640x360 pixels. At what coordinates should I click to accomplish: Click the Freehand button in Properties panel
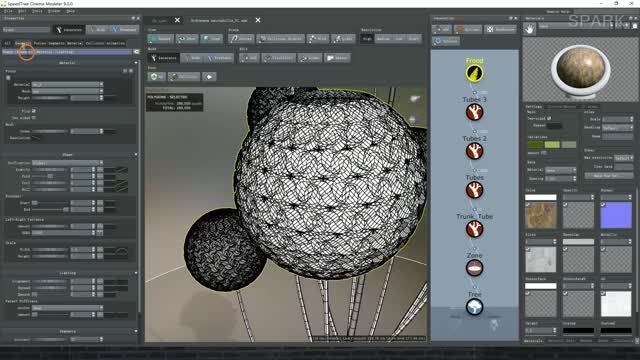coord(125,29)
